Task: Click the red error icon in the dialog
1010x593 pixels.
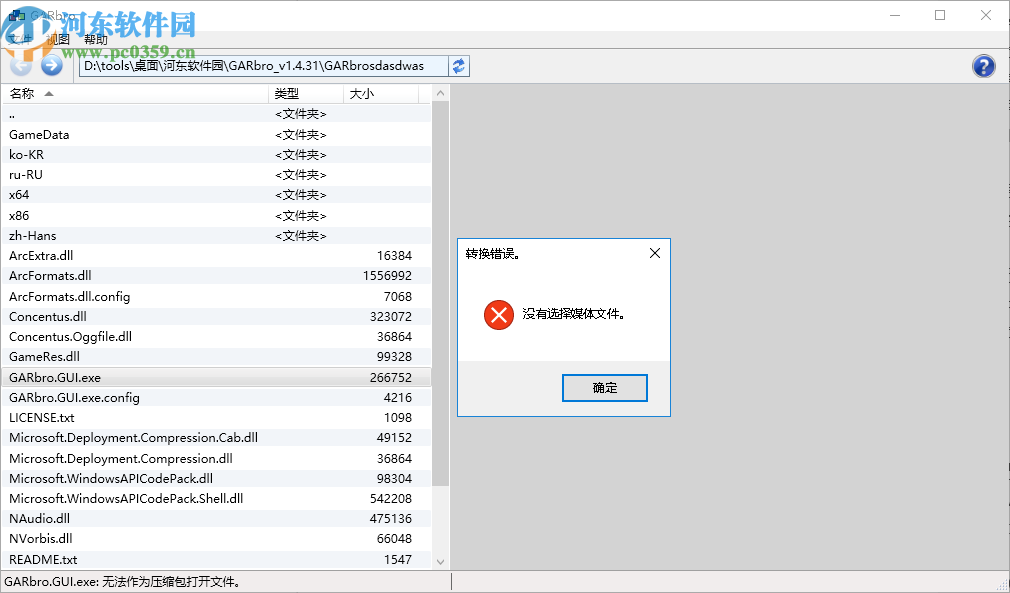Action: click(498, 314)
